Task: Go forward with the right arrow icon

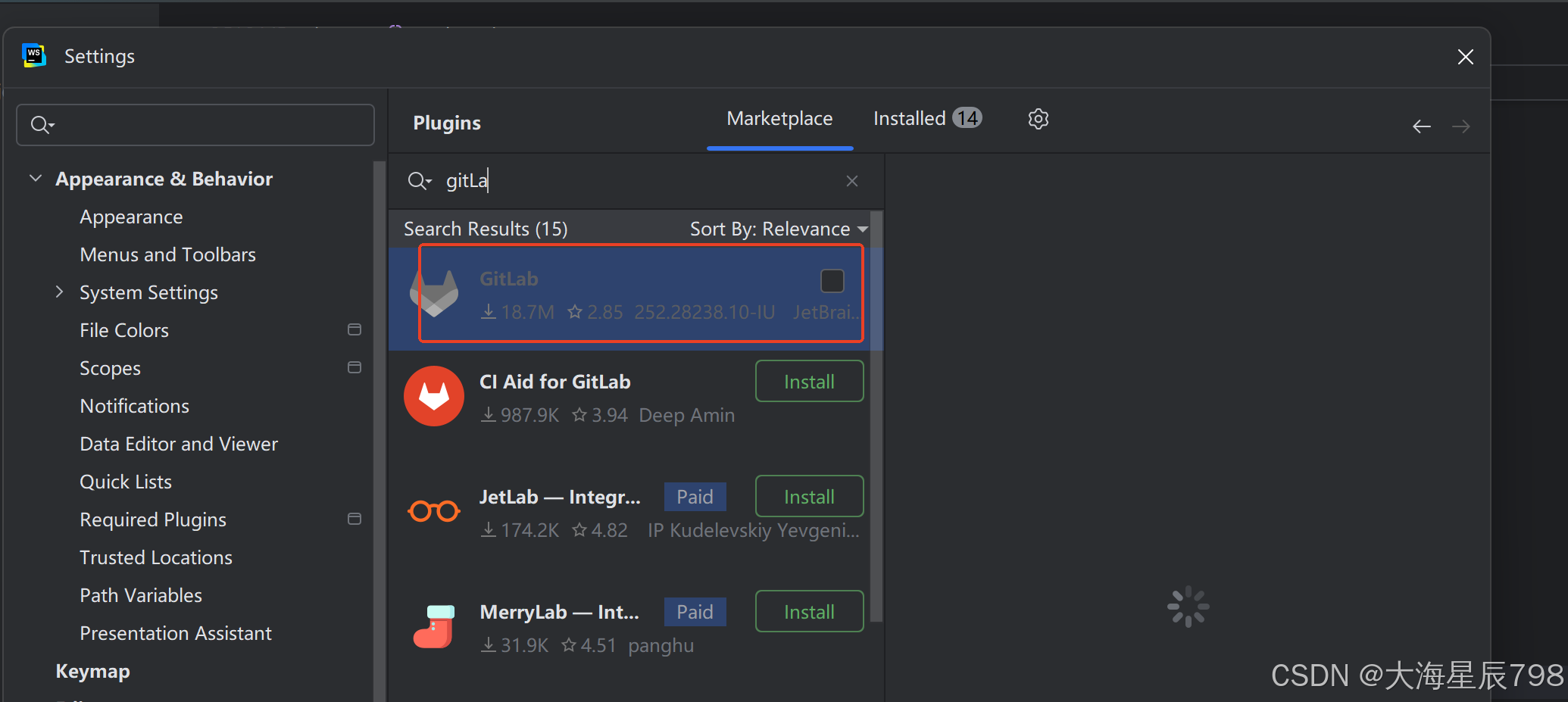Action: coord(1461,126)
